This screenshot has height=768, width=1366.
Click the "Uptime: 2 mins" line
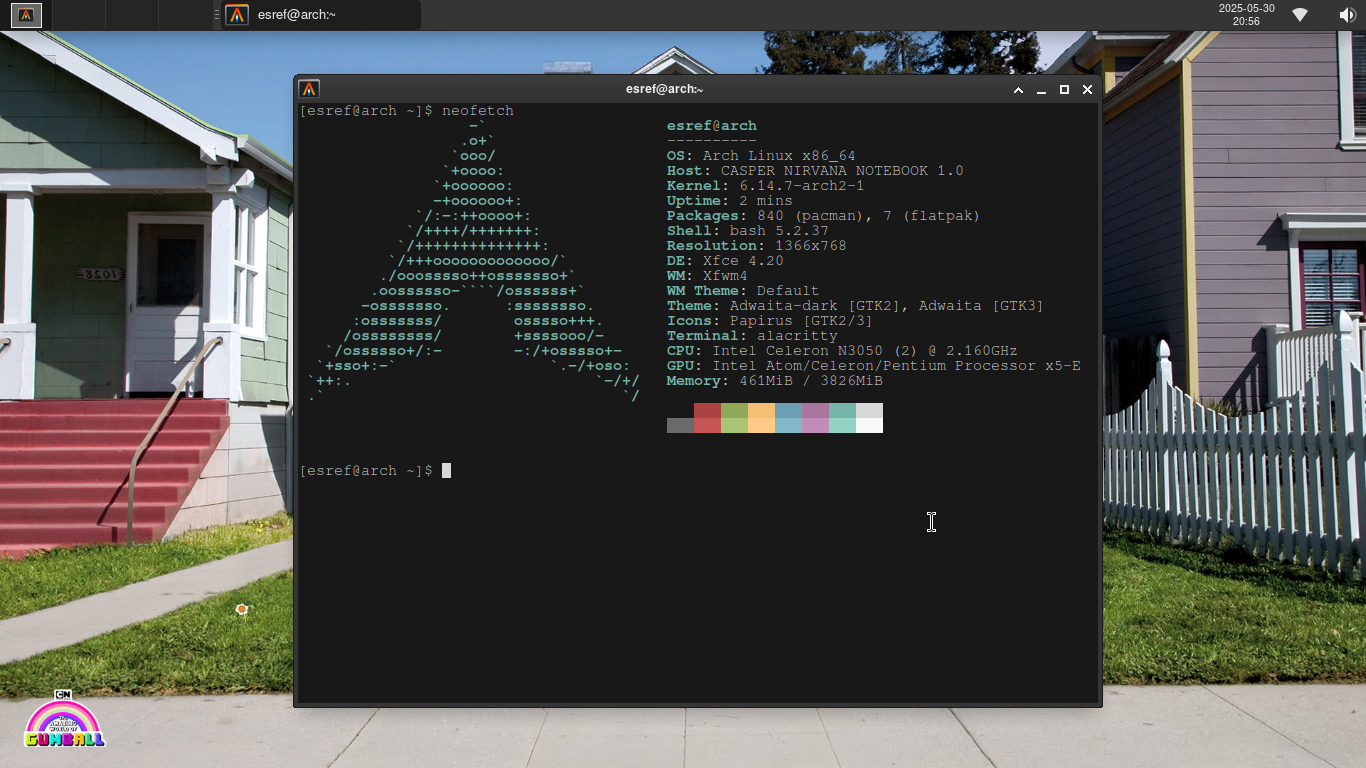point(730,201)
